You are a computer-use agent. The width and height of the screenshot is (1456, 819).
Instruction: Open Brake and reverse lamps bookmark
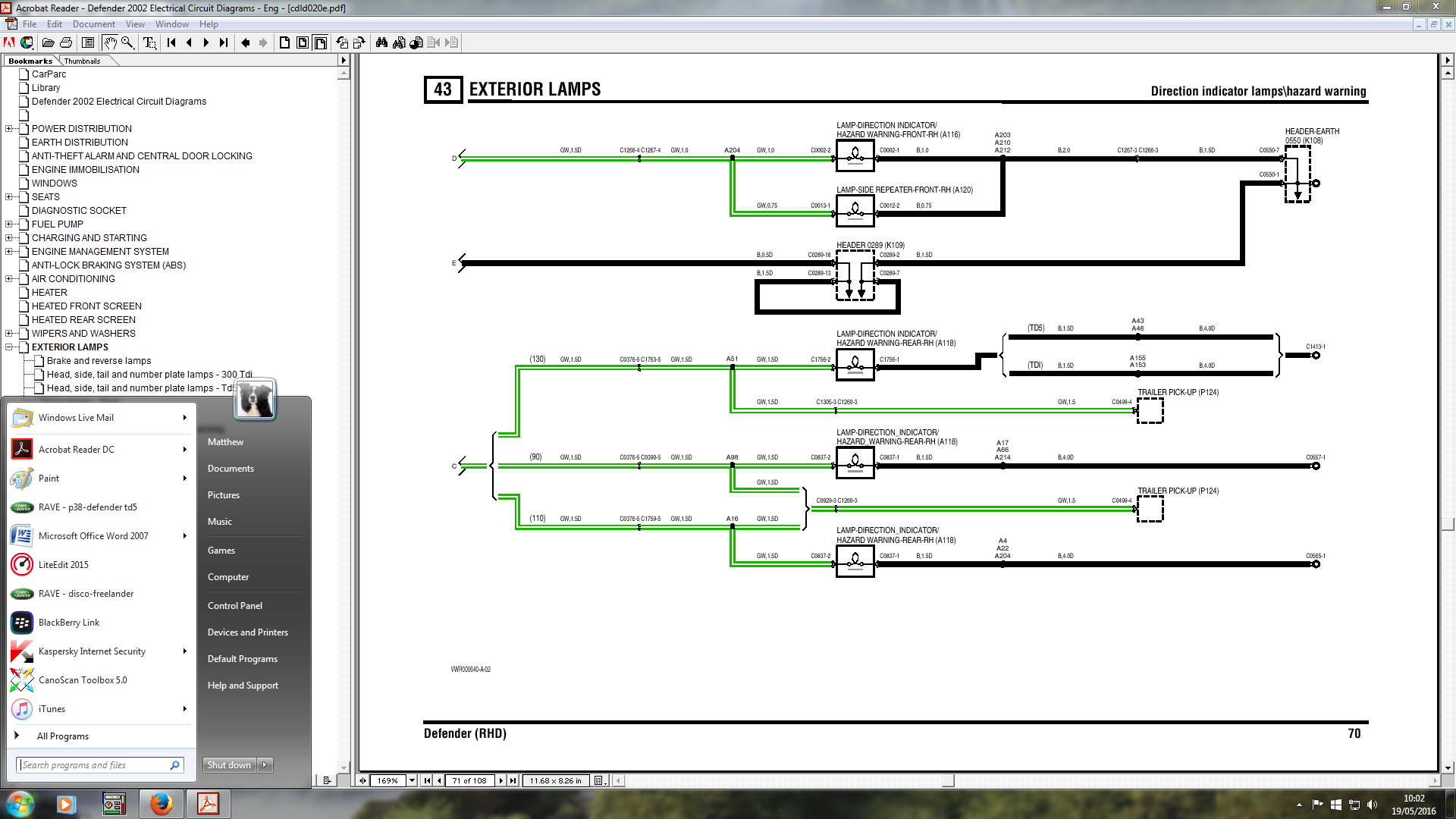coord(99,361)
